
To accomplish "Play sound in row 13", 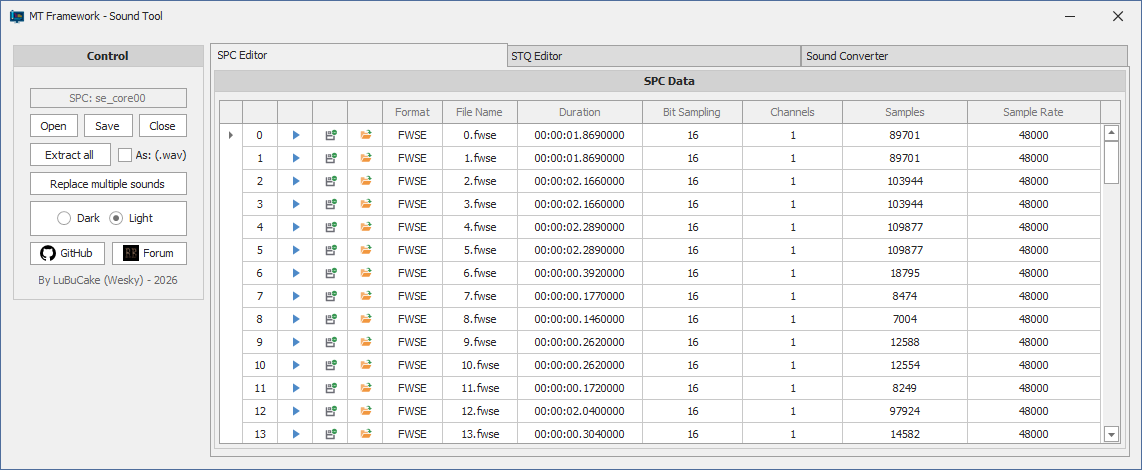I will coord(296,434).
